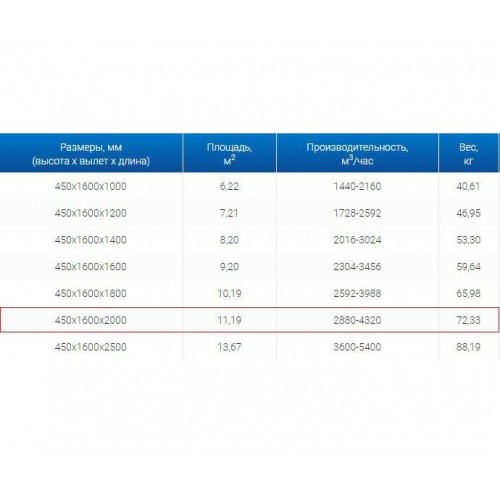
Task: Click the area value 6,22
Action: pyautogui.click(x=229, y=186)
